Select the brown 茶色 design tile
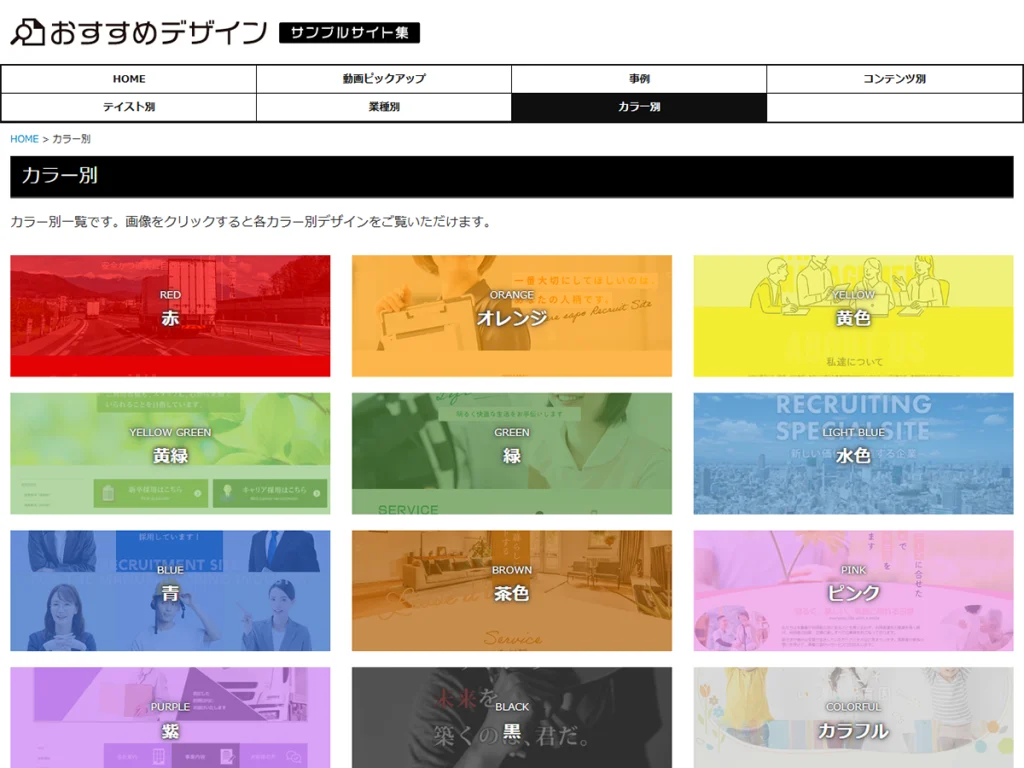This screenshot has width=1024, height=768. pyautogui.click(x=512, y=590)
